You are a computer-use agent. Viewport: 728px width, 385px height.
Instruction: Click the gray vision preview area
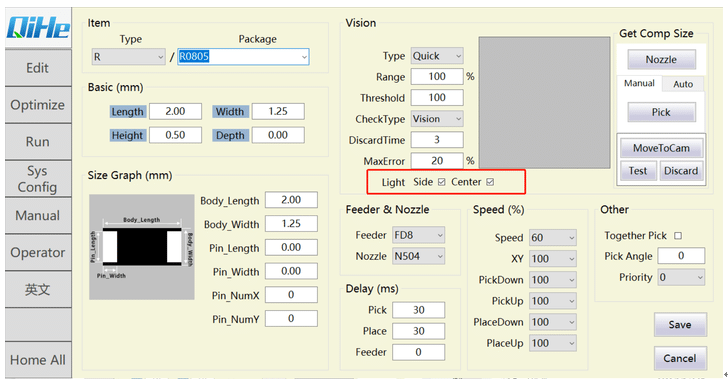545,103
